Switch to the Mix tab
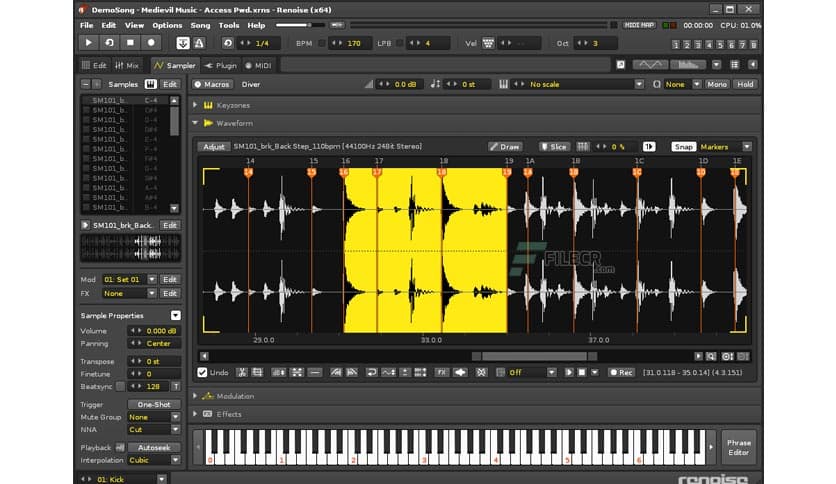Screen dimensions: 836x484 tap(127, 66)
